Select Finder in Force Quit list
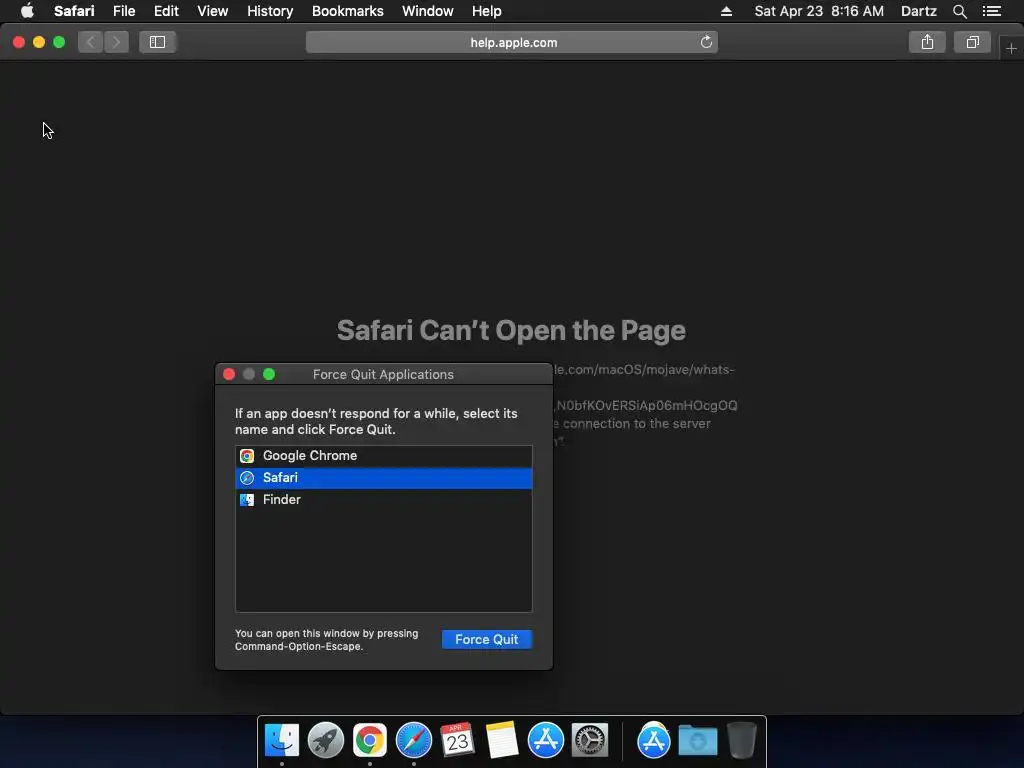This screenshot has height=768, width=1024. point(384,500)
